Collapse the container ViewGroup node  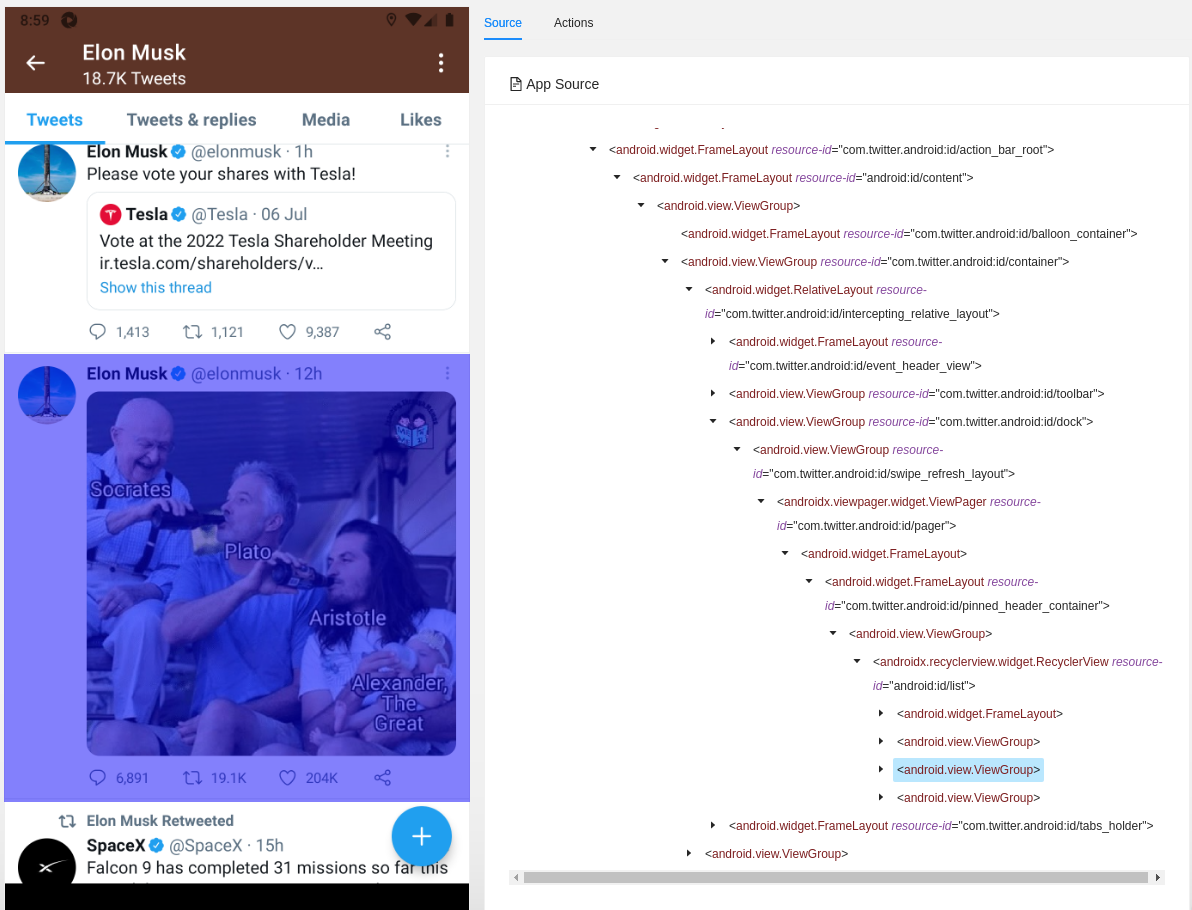665,262
